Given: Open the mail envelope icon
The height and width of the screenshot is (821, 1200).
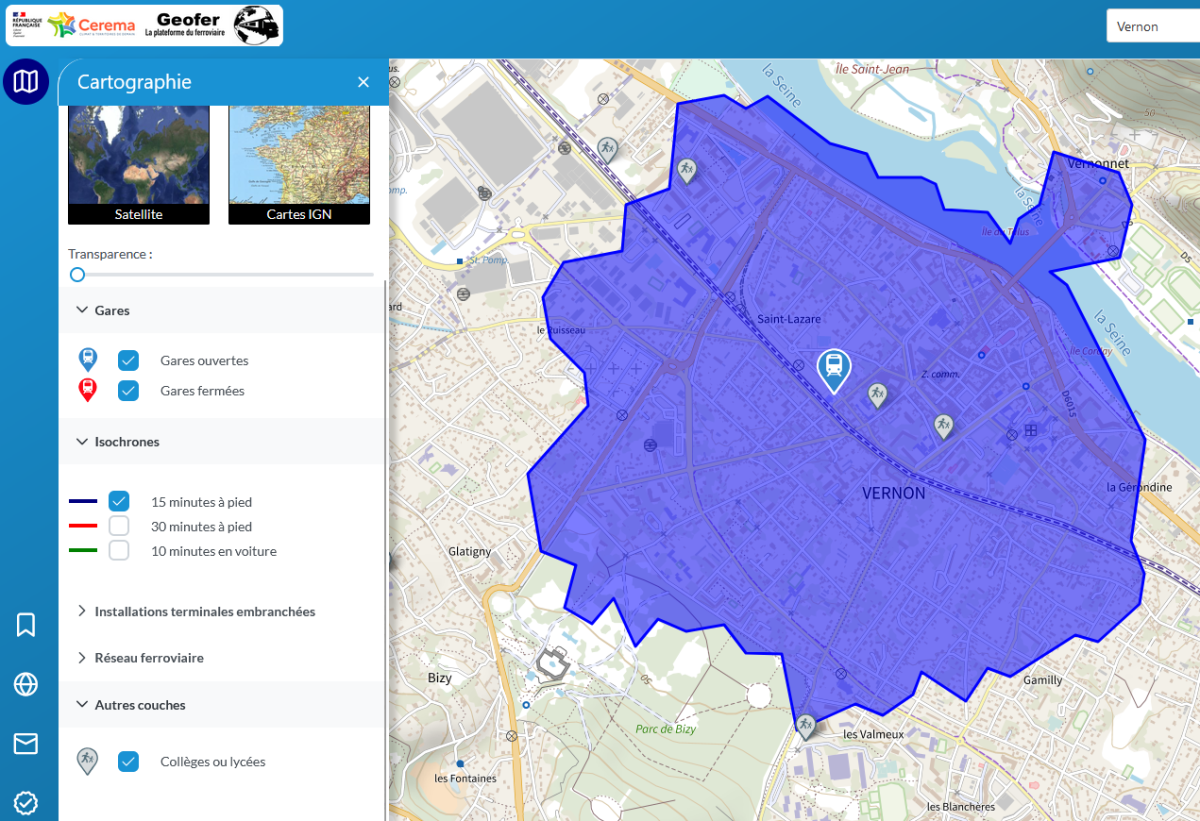Looking at the screenshot, I should coord(26,743).
